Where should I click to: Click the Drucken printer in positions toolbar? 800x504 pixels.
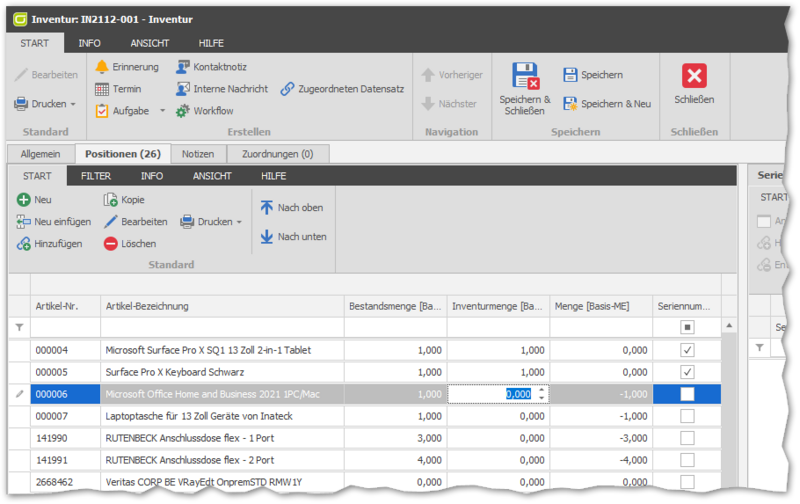click(187, 222)
